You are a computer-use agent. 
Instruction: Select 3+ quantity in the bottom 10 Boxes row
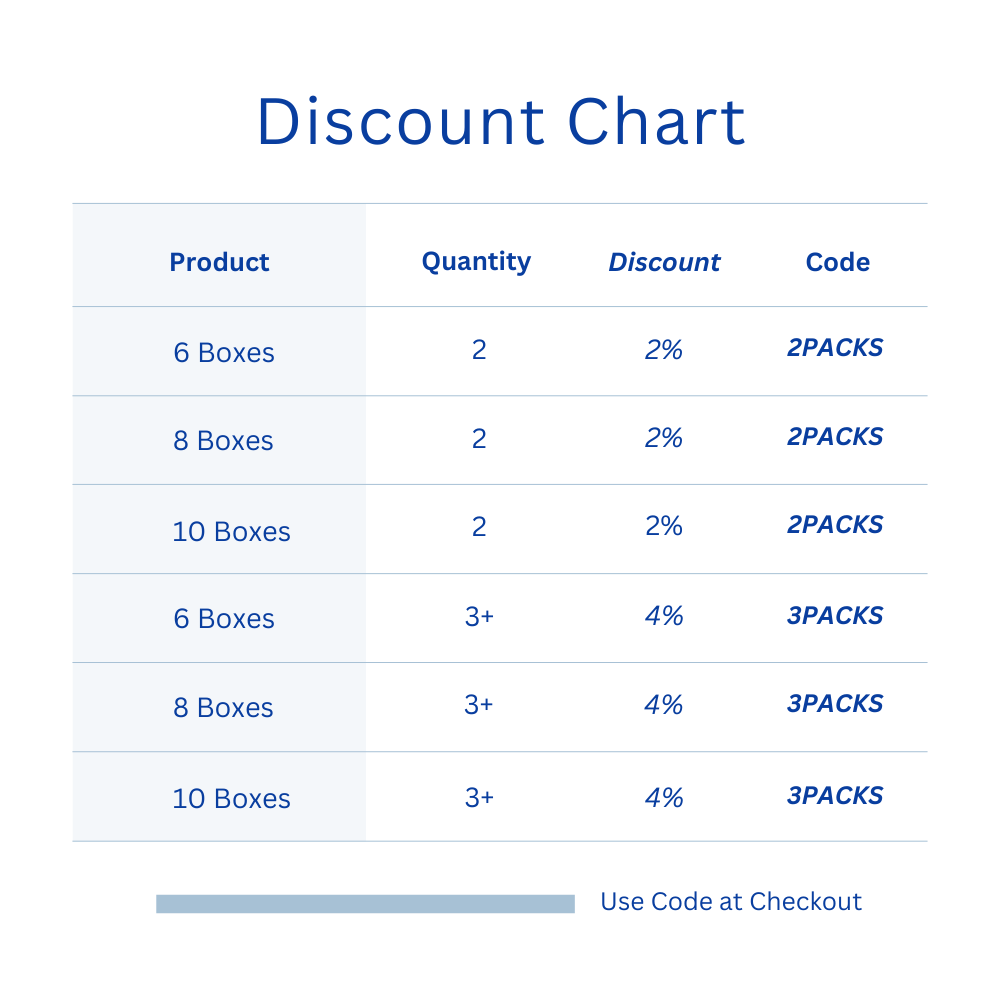(x=479, y=797)
